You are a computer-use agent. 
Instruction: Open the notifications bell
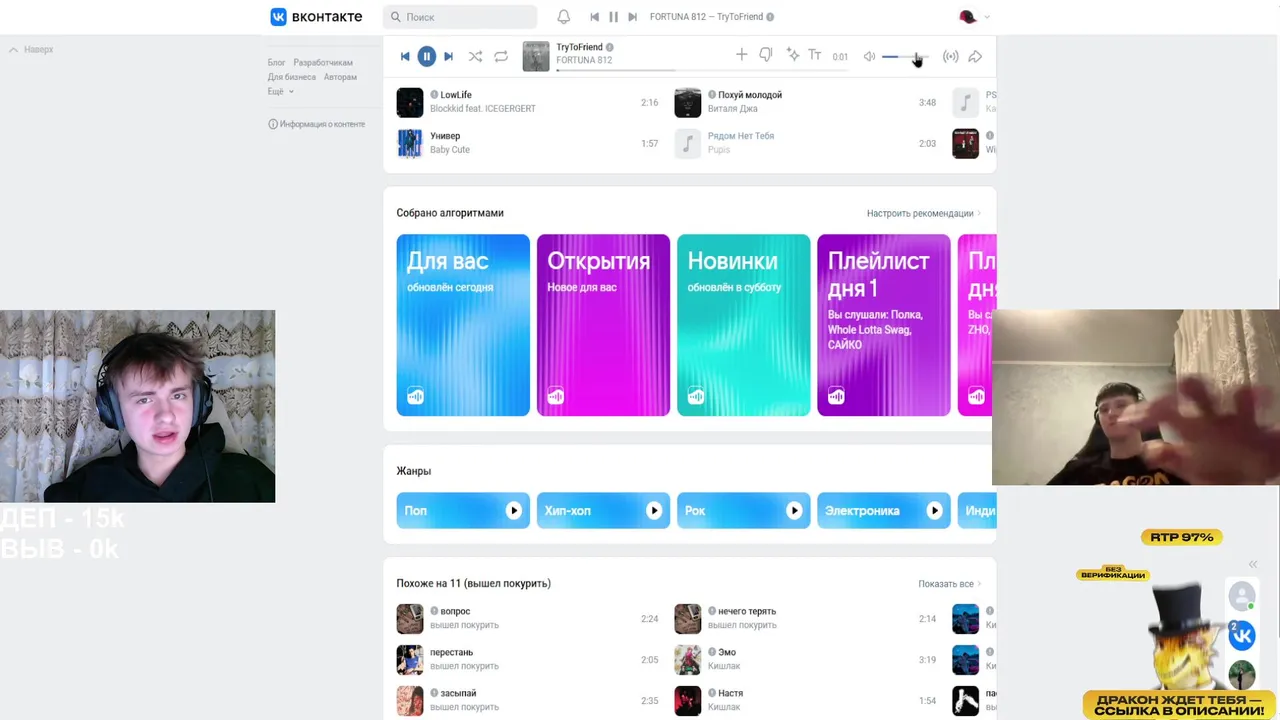coord(564,17)
